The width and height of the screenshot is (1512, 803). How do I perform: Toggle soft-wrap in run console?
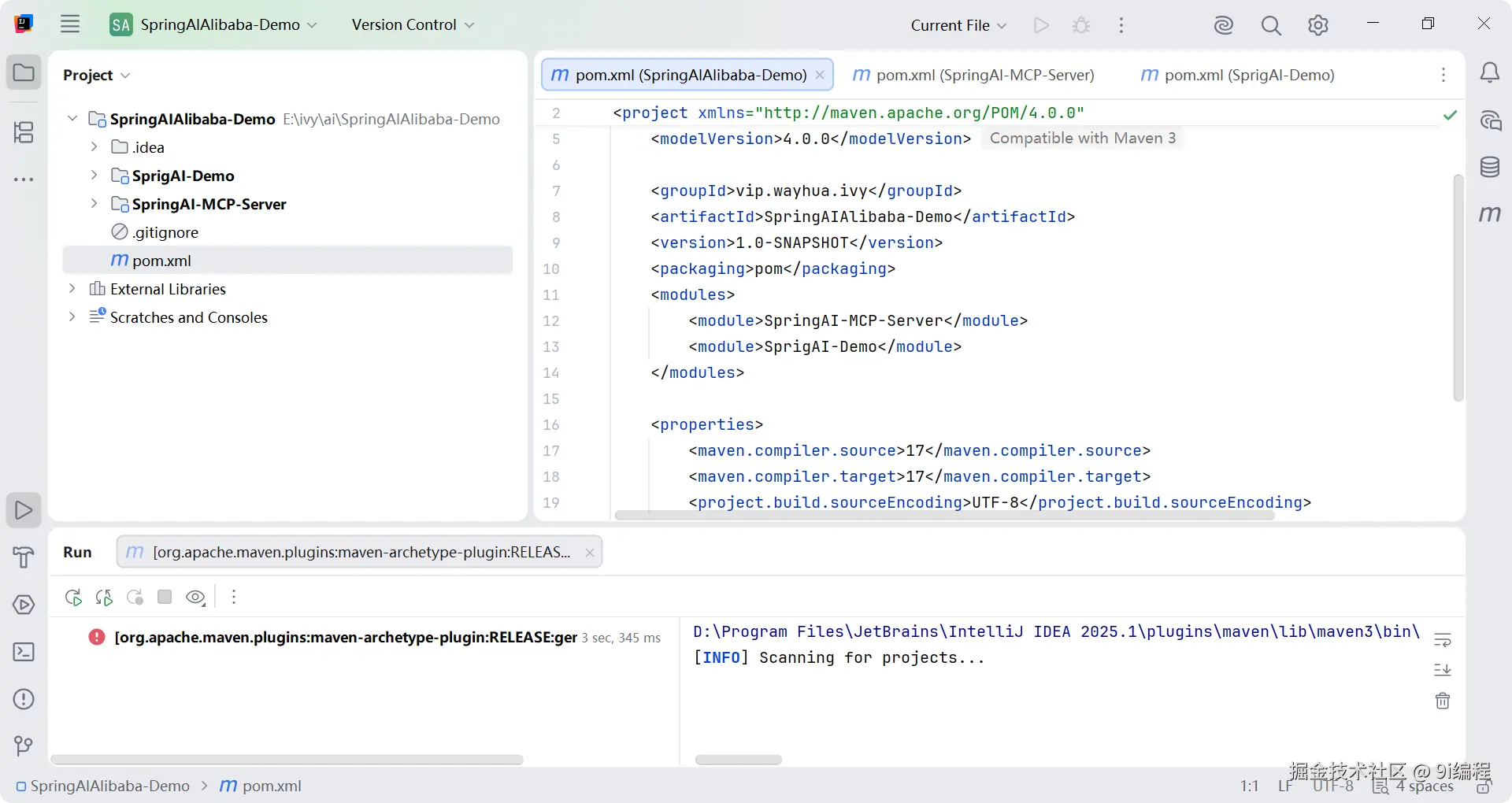click(x=1443, y=640)
